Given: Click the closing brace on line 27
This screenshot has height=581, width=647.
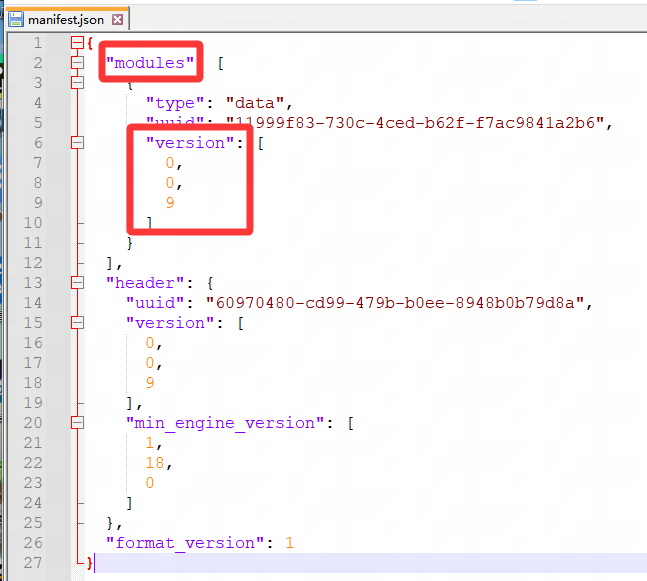Looking at the screenshot, I should coord(90,563).
